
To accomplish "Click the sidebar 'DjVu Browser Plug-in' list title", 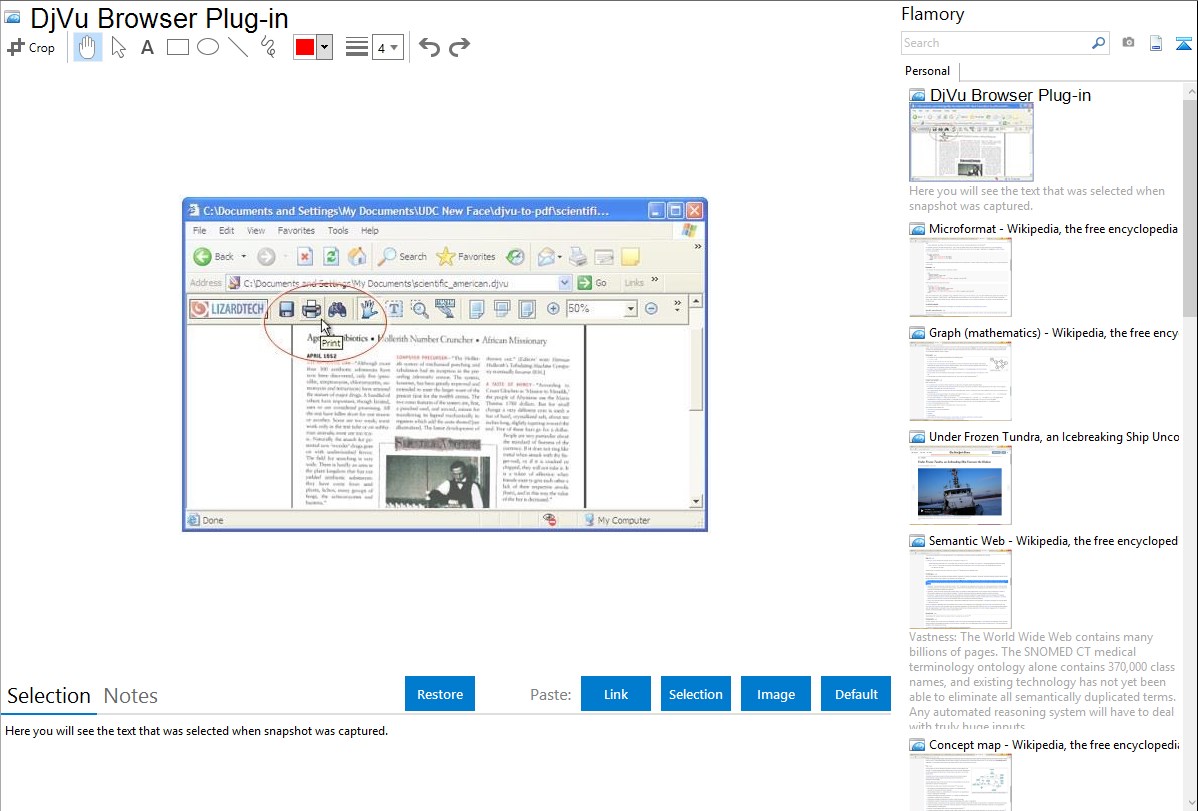I will pyautogui.click(x=1010, y=96).
